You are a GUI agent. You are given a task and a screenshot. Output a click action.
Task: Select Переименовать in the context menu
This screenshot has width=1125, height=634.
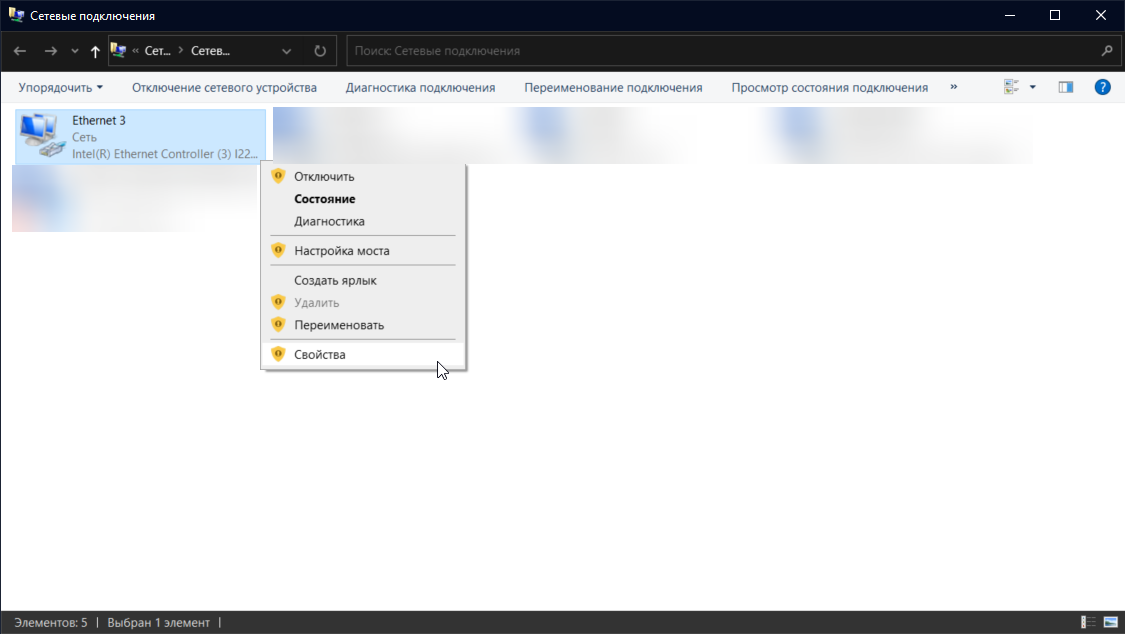339,325
